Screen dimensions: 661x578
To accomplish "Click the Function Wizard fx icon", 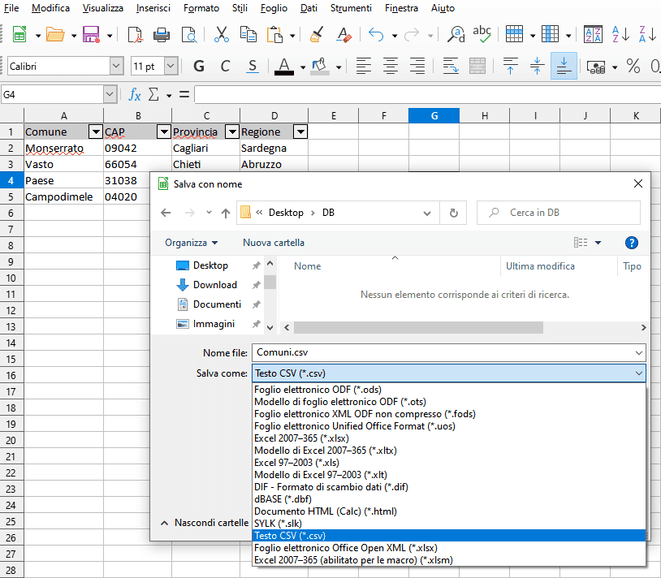I will point(135,95).
